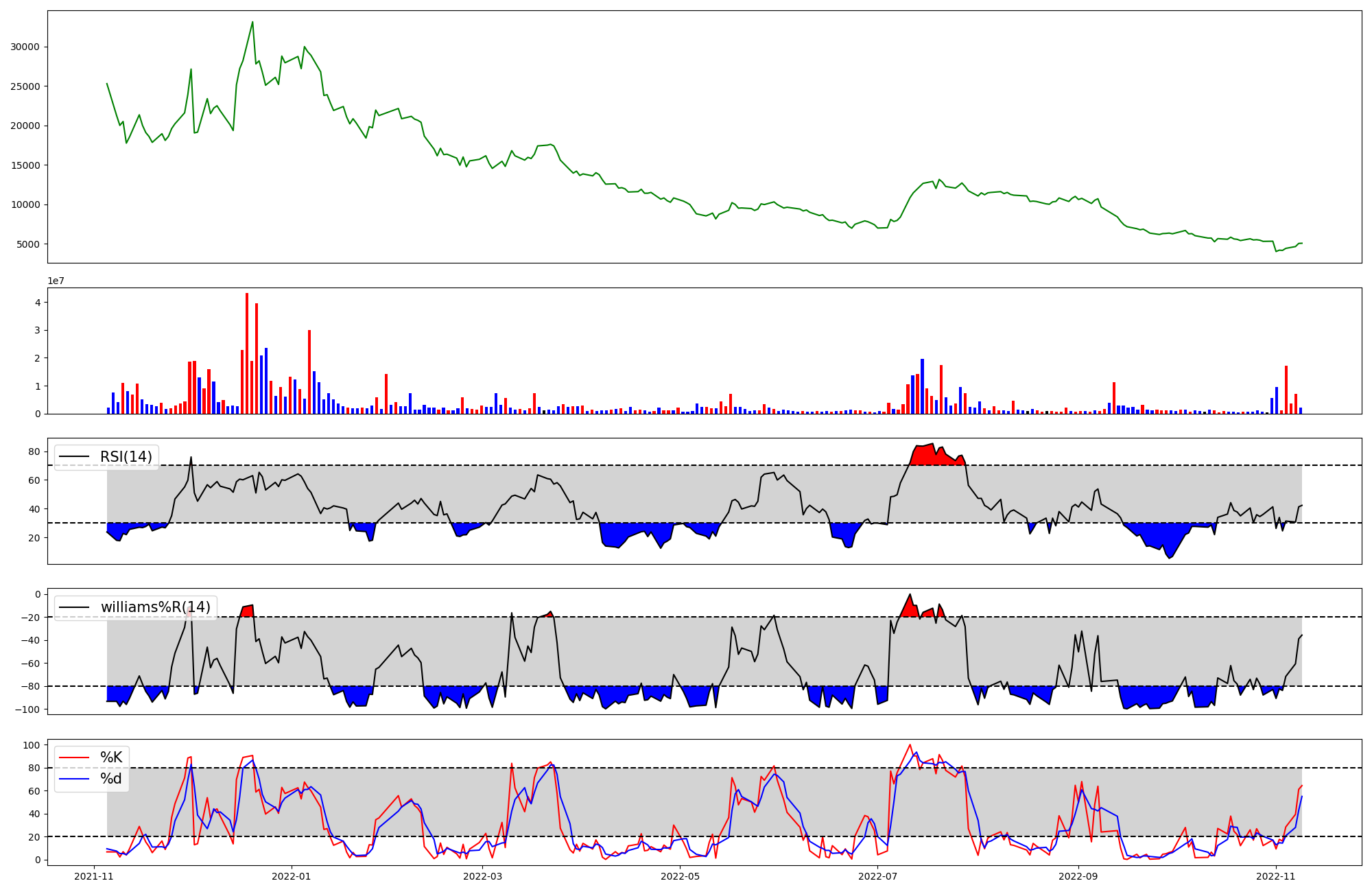Click the highest peak of the green price line
This screenshot has width=1372, height=892.
252,23
